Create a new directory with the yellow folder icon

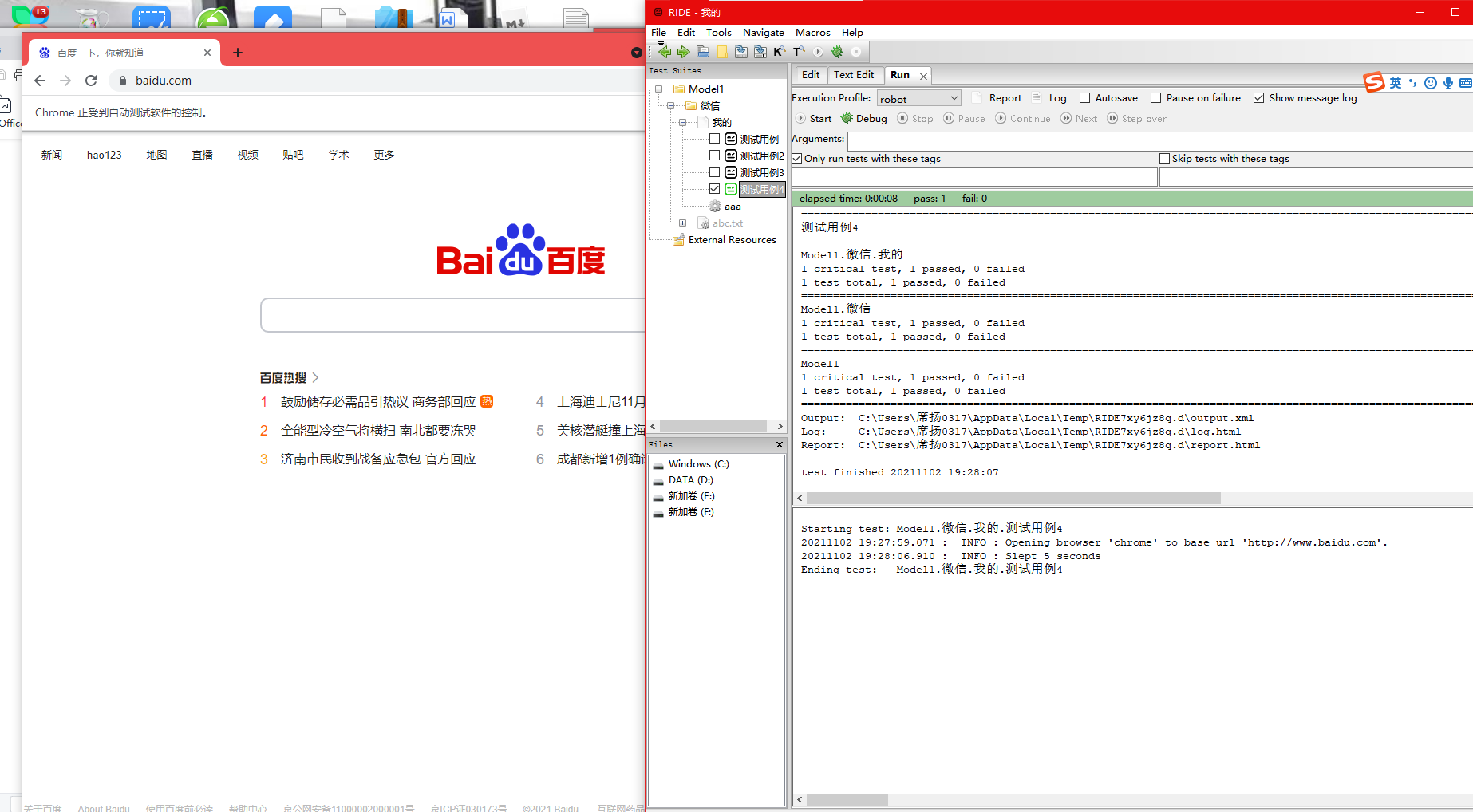(721, 51)
